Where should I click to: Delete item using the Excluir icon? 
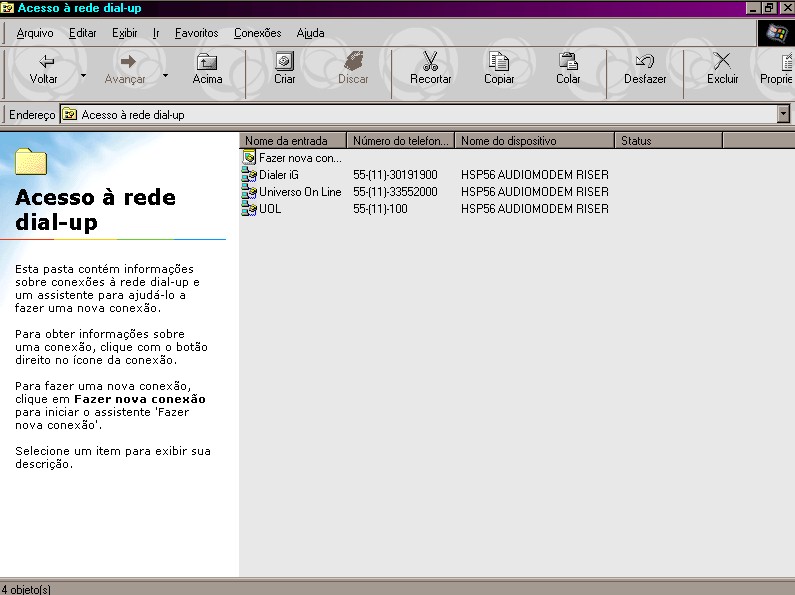pos(722,61)
